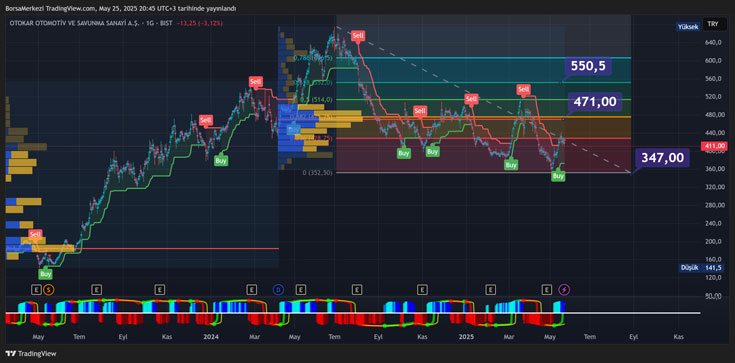Open the E earnings marker dated November 2024
The image size is (735, 363).
[x=422, y=290]
